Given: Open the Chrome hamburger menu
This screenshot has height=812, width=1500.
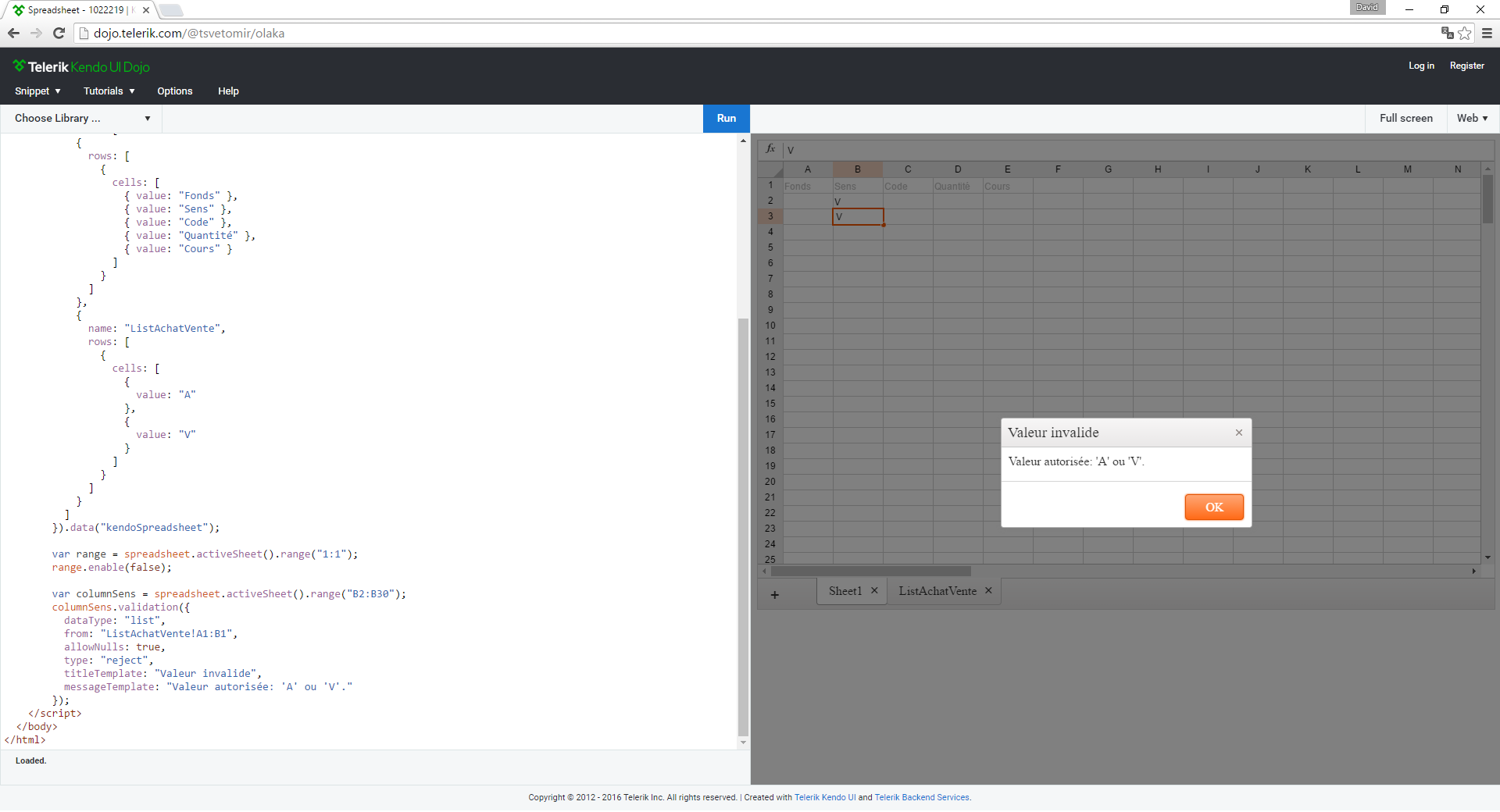Looking at the screenshot, I should (x=1487, y=33).
